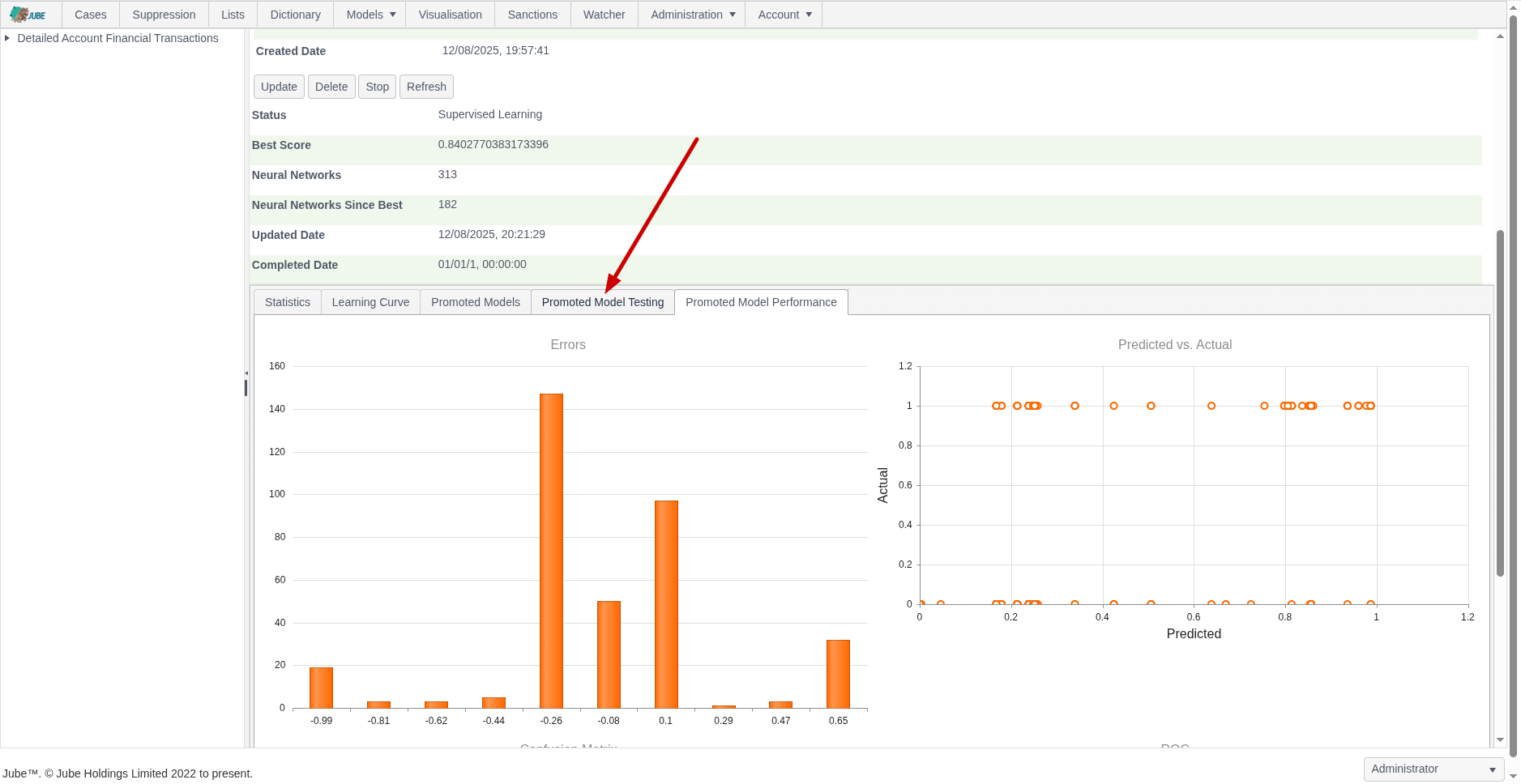The height and width of the screenshot is (784, 1521).
Task: Click the Predicted vs. Actual chart title
Action: [1175, 344]
